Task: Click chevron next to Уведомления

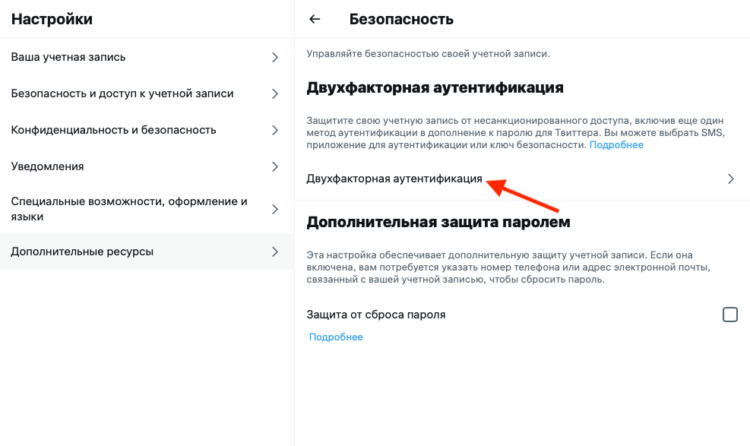Action: click(275, 166)
